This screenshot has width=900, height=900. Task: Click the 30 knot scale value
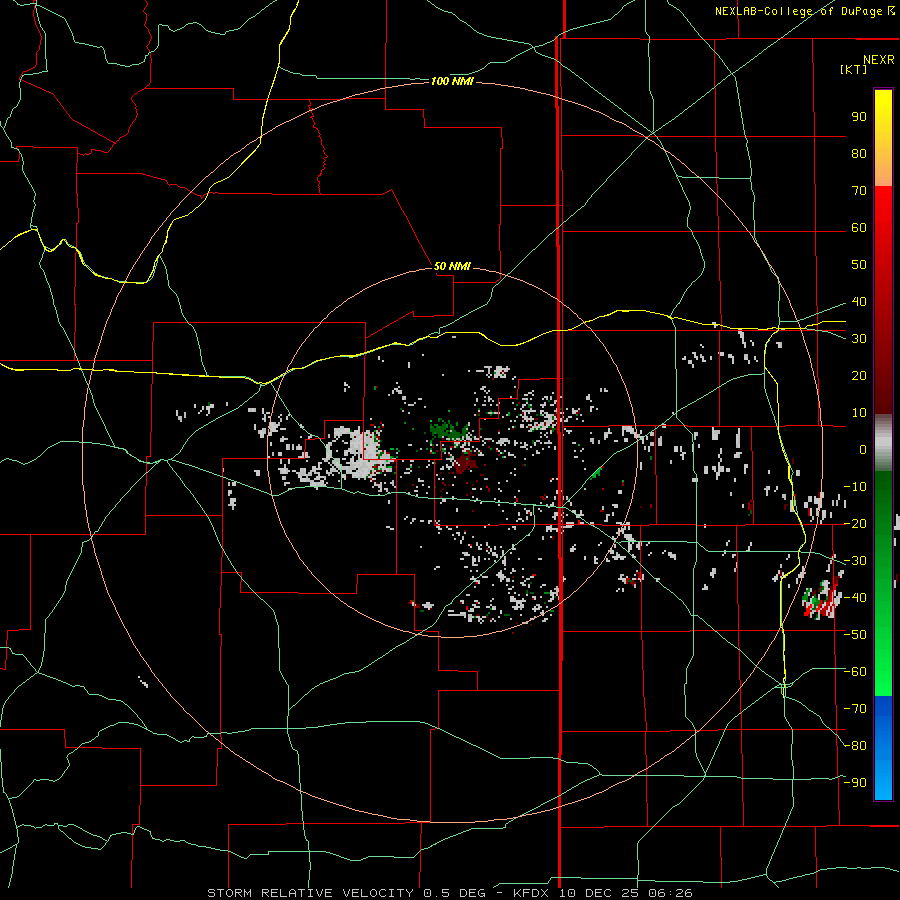[x=859, y=339]
